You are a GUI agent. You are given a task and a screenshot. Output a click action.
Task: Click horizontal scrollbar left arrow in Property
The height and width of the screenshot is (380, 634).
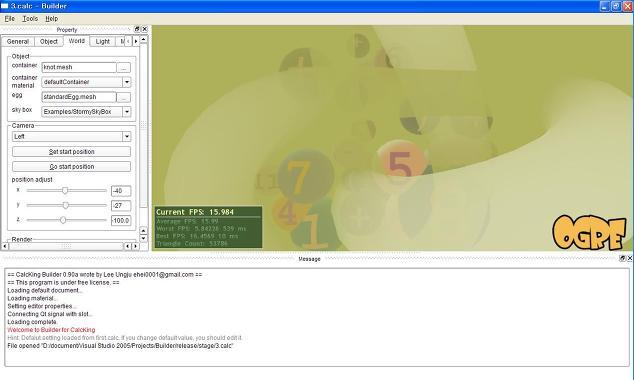pyautogui.click(x=5, y=246)
